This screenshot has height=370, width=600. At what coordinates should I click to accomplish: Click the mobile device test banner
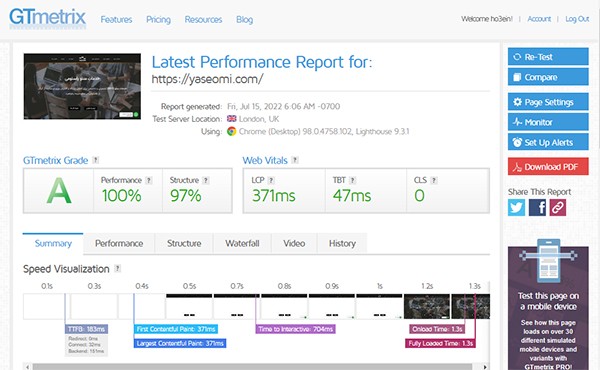[x=548, y=306]
